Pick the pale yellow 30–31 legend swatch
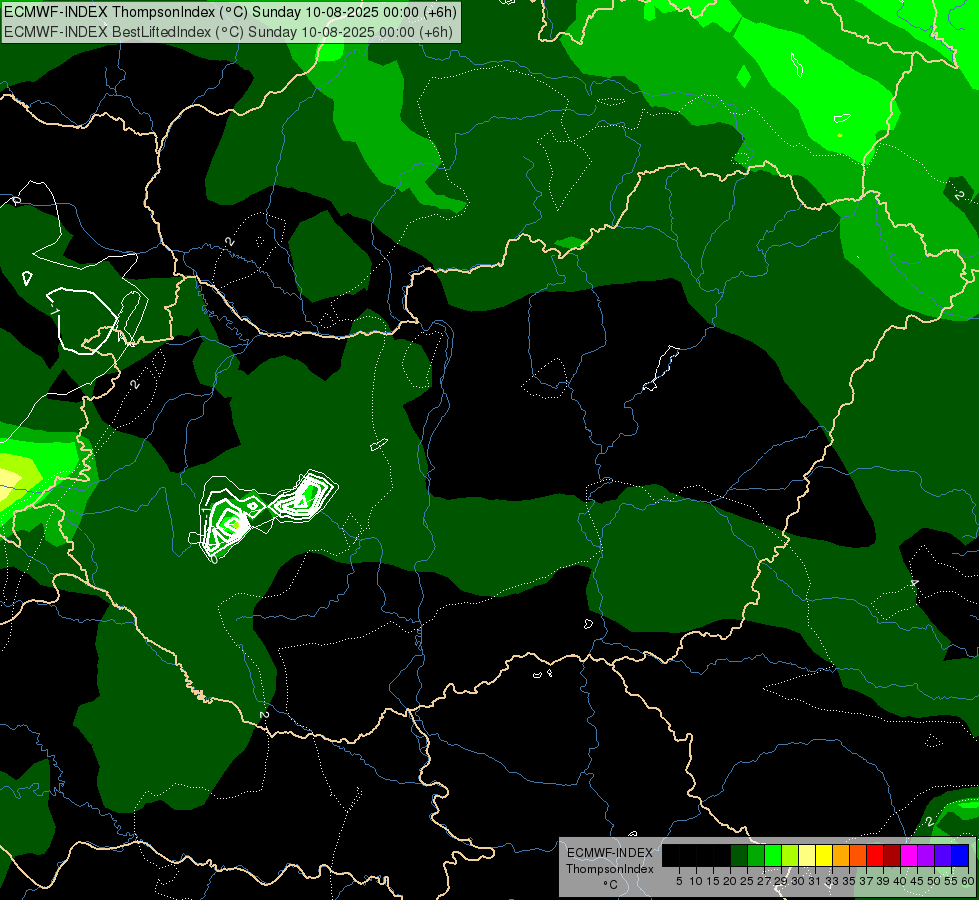The height and width of the screenshot is (900, 979). 807,855
